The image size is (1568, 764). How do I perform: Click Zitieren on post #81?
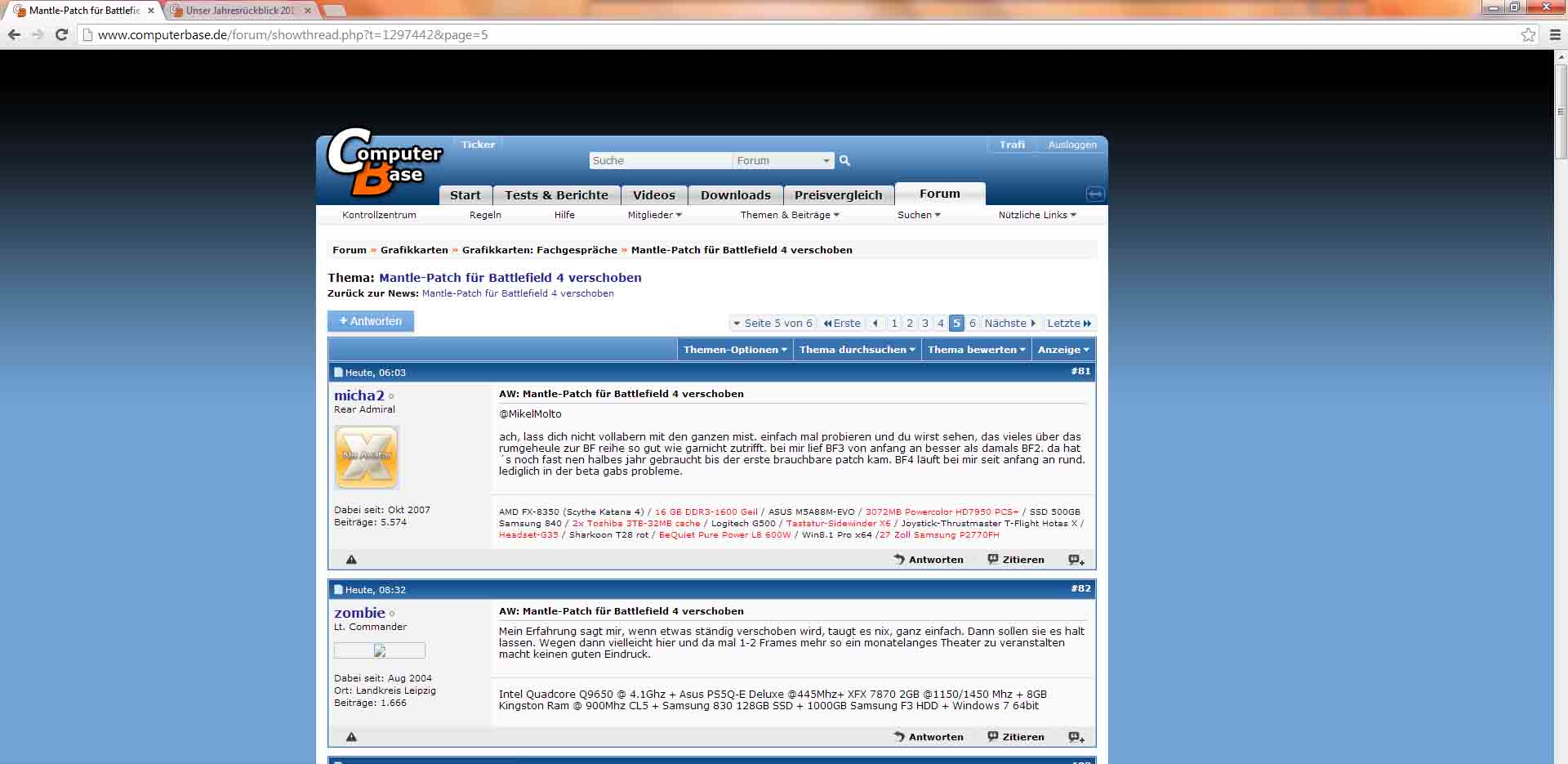click(x=1016, y=560)
